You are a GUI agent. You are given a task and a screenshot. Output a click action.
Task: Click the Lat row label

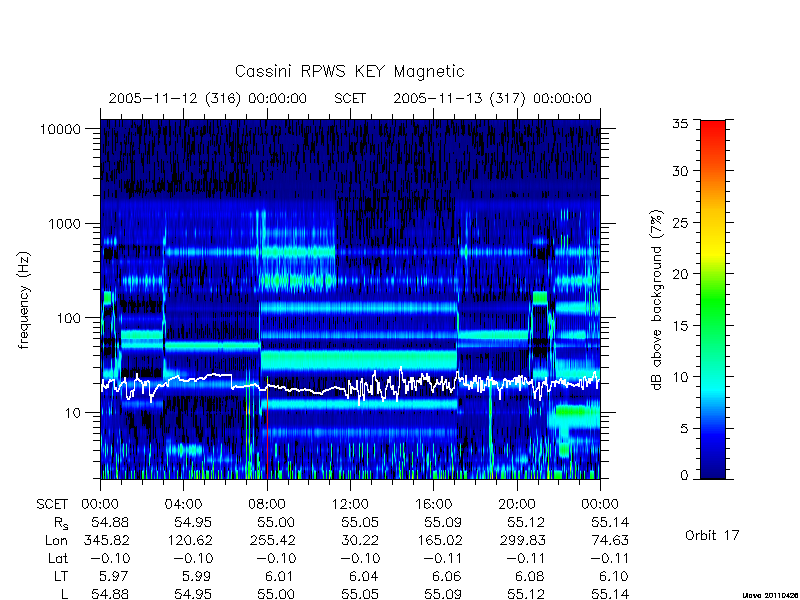point(58,558)
